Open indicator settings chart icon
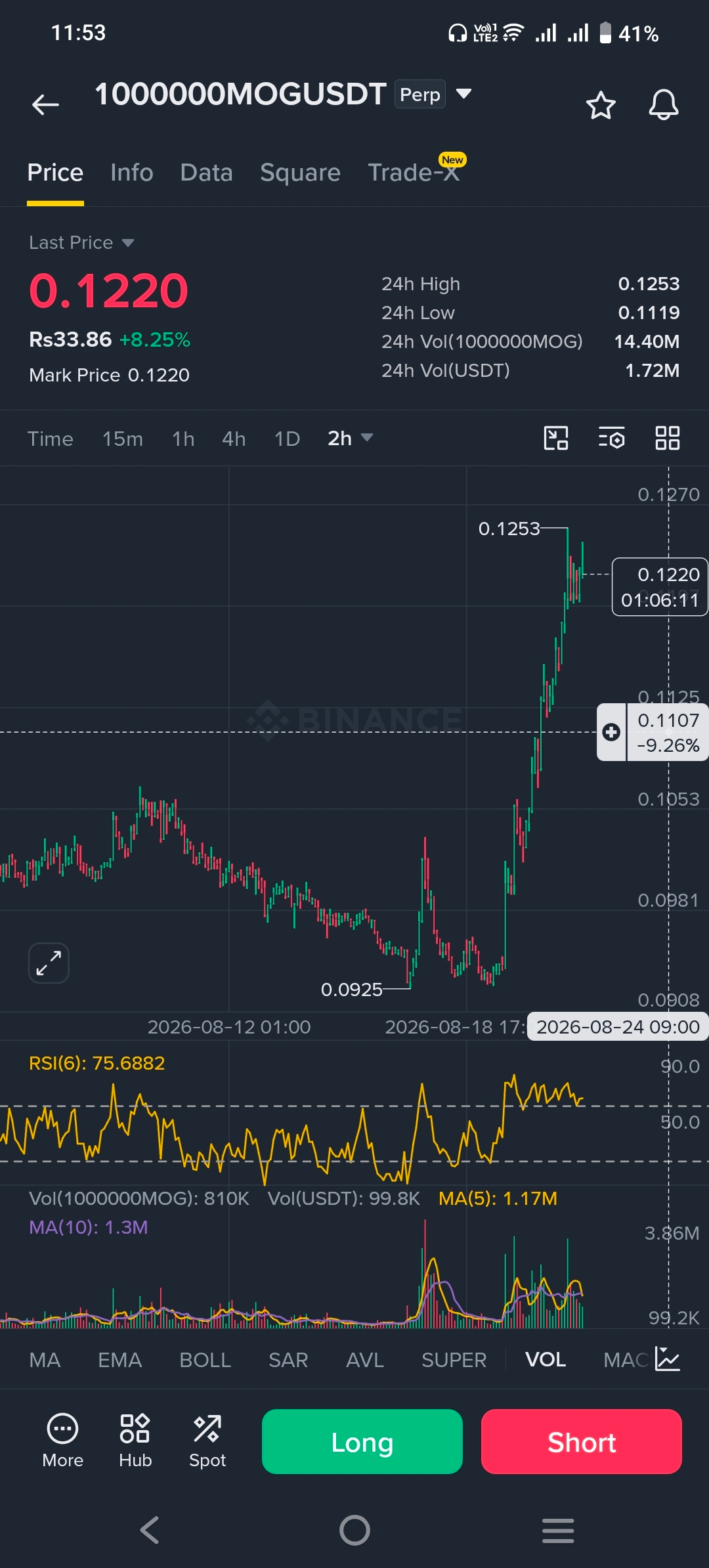This screenshot has height=1568, width=709. pos(668,1359)
